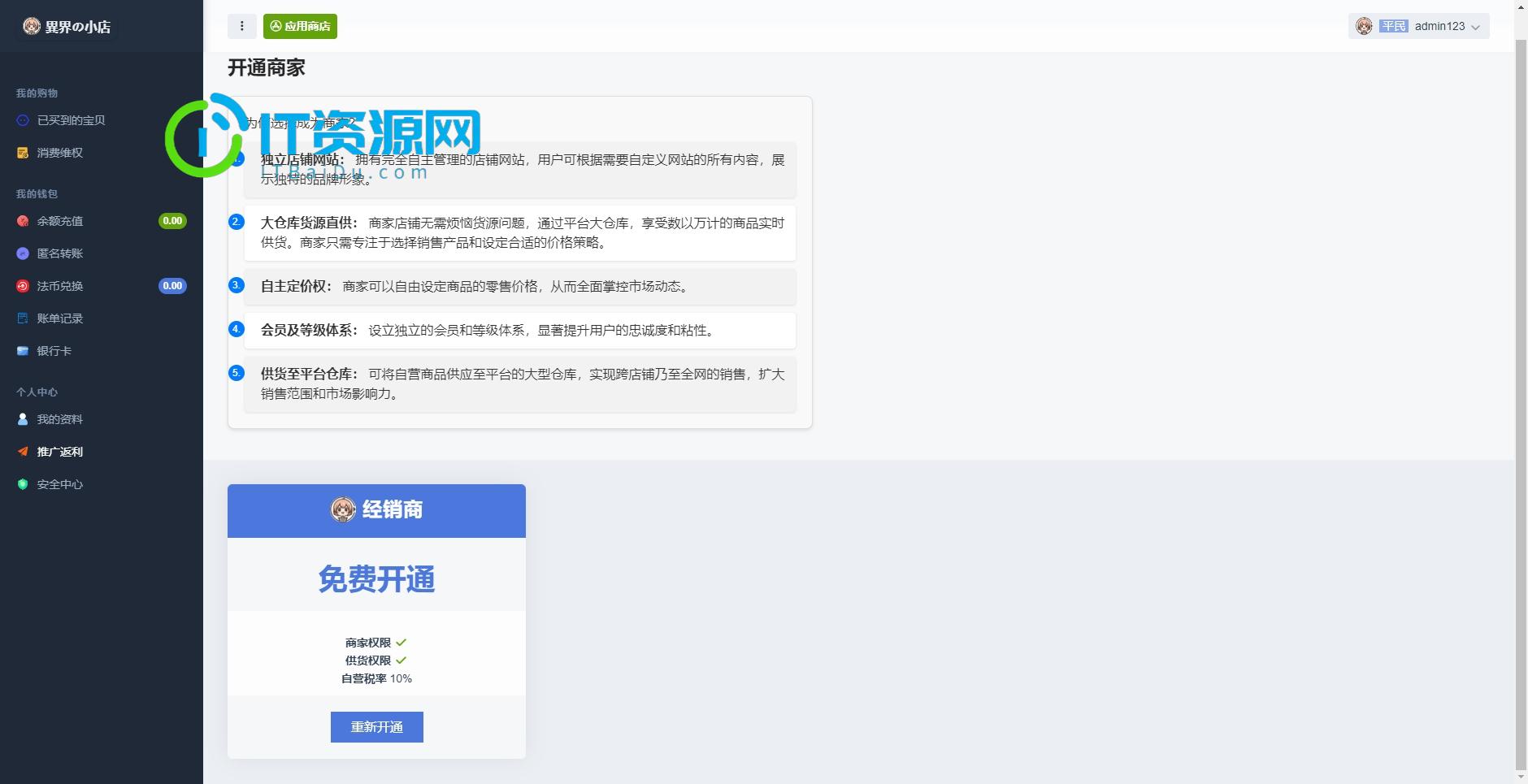Image resolution: width=1528 pixels, height=784 pixels.
Task: Click the 匿名转账 sidebar icon
Action: click(23, 253)
